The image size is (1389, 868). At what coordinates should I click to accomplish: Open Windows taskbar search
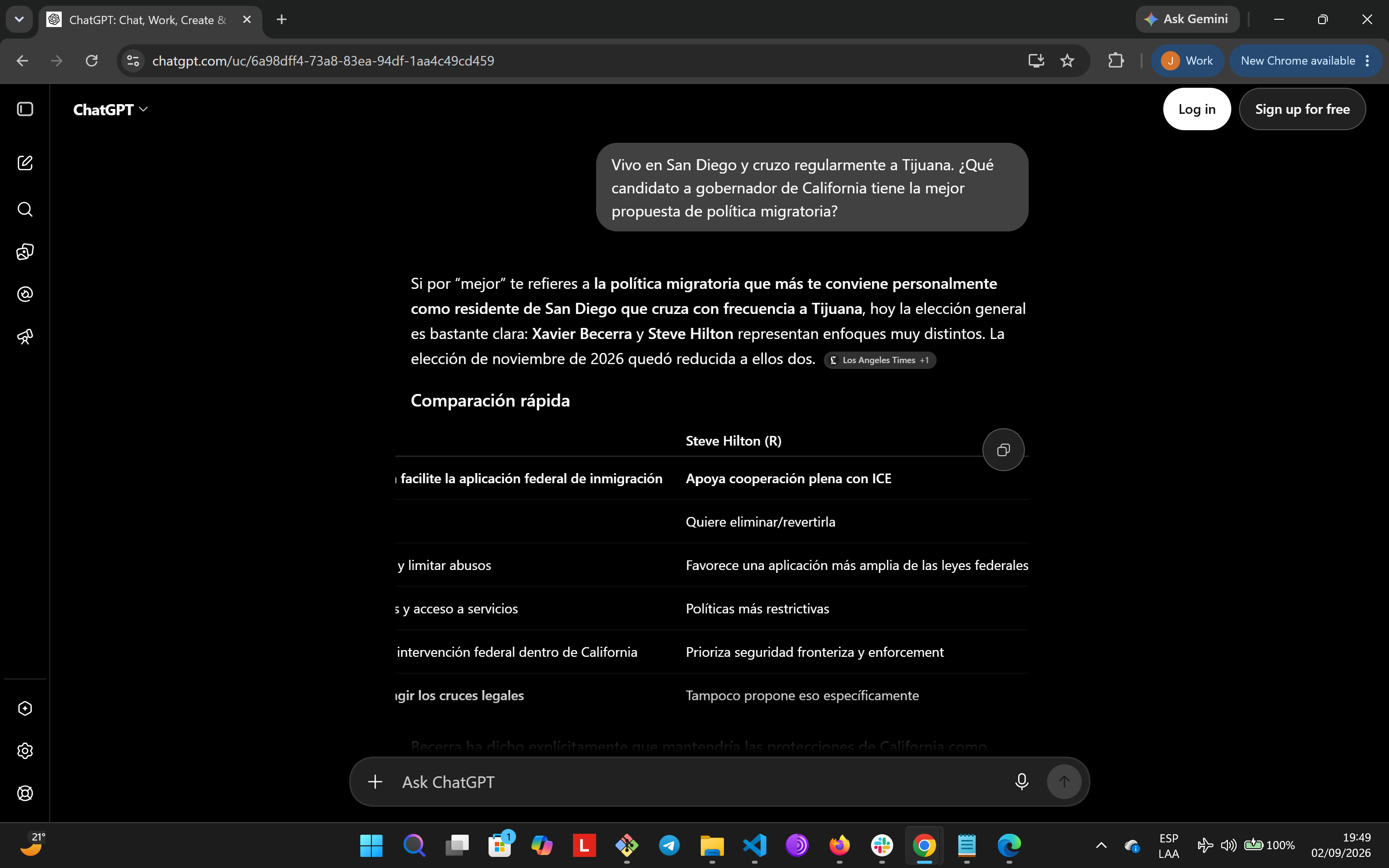pos(414,845)
